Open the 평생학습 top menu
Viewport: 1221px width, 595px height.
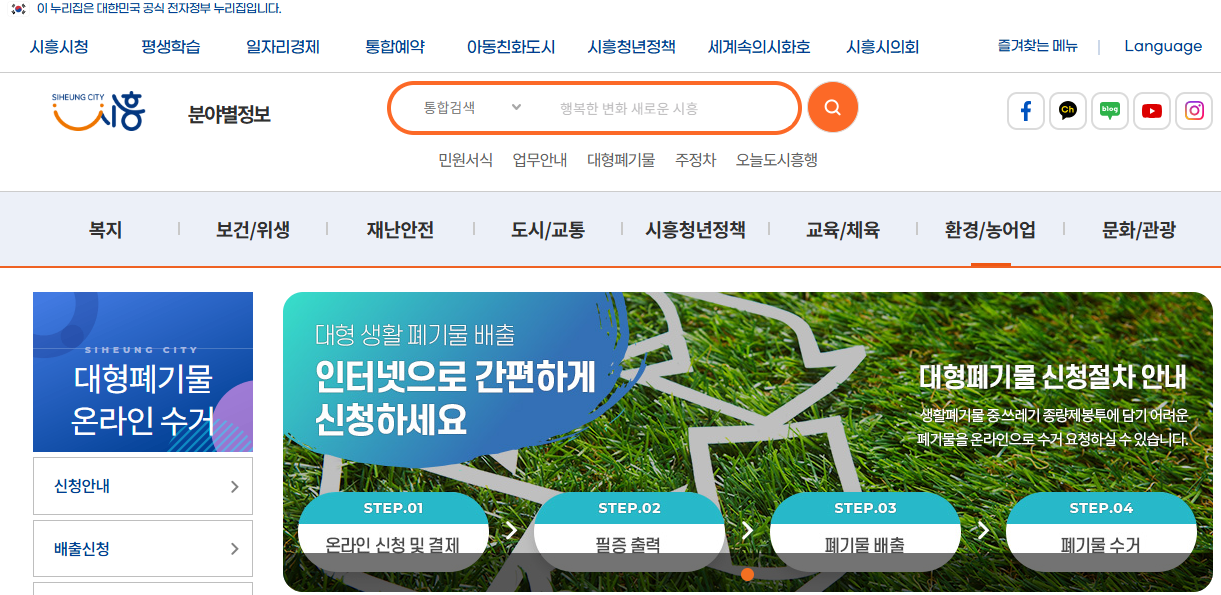pyautogui.click(x=170, y=47)
